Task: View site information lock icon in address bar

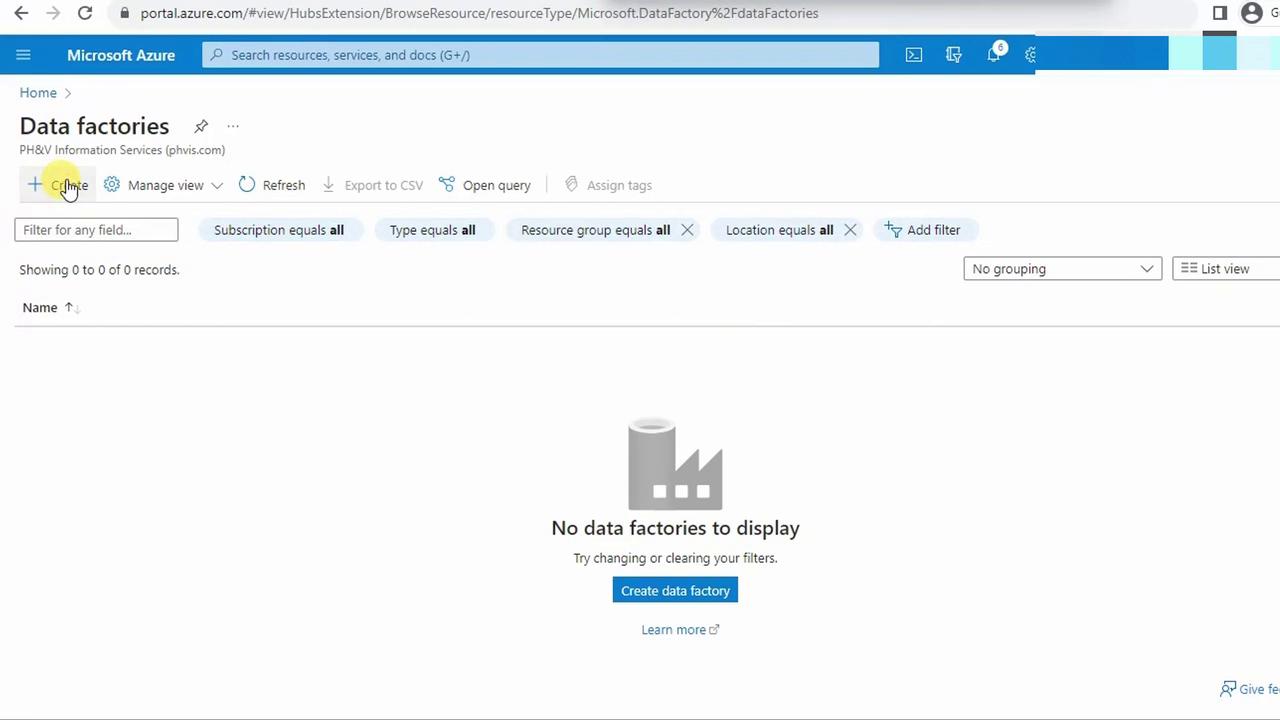Action: coord(124,13)
